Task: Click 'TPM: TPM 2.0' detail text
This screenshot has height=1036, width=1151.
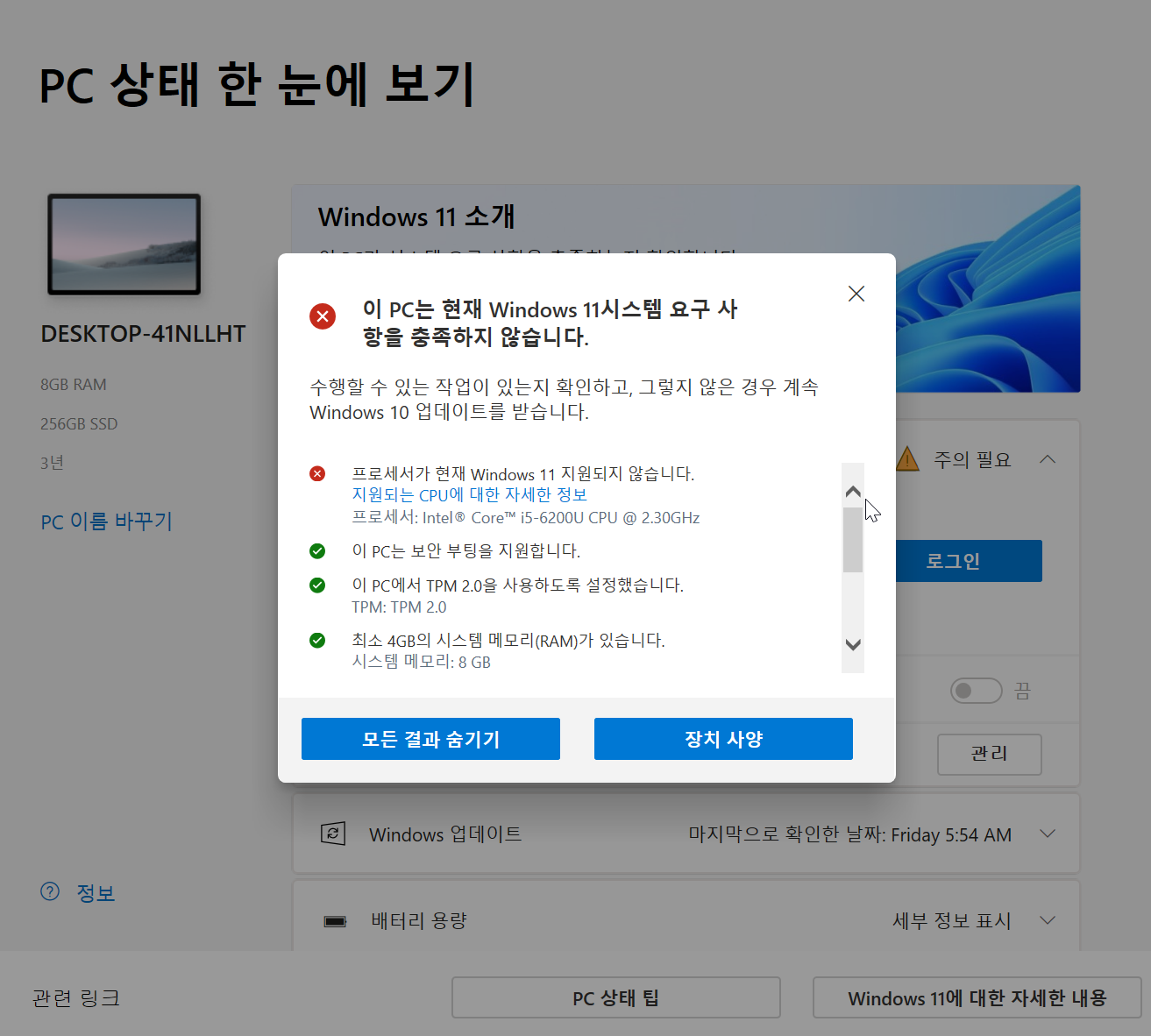Action: [399, 607]
